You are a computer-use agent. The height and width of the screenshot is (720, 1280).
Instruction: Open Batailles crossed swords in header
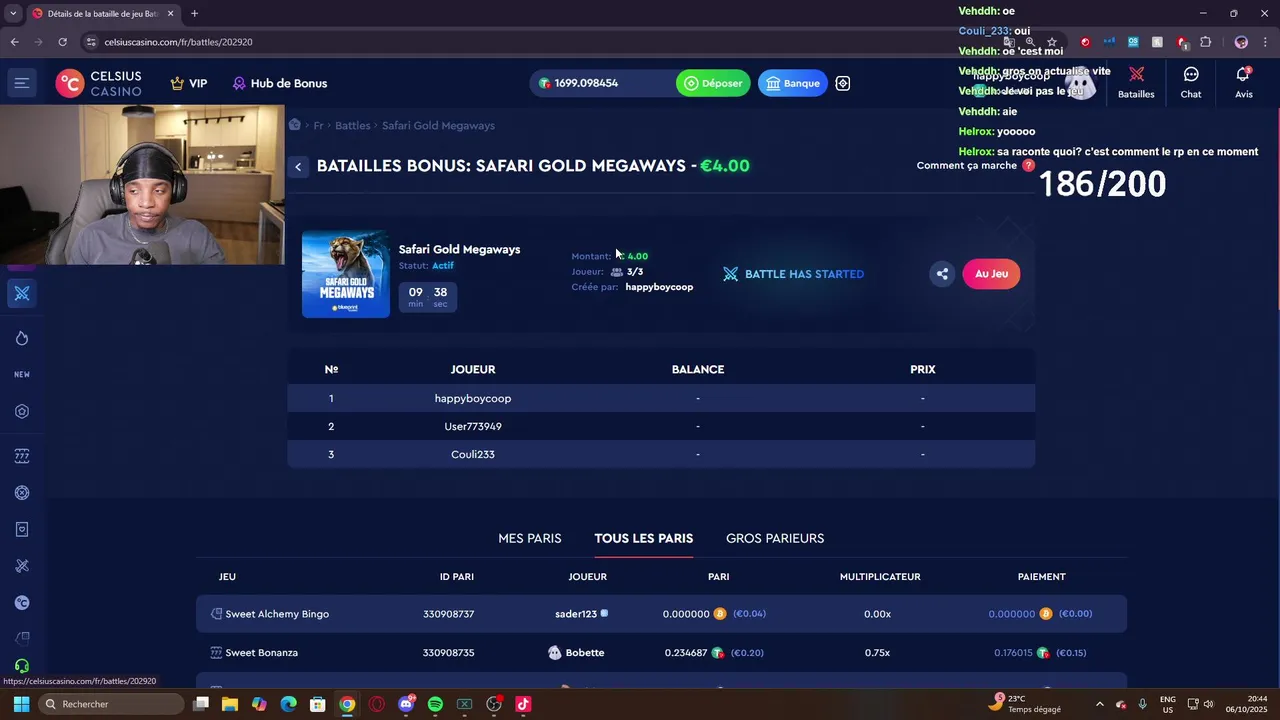(1136, 82)
